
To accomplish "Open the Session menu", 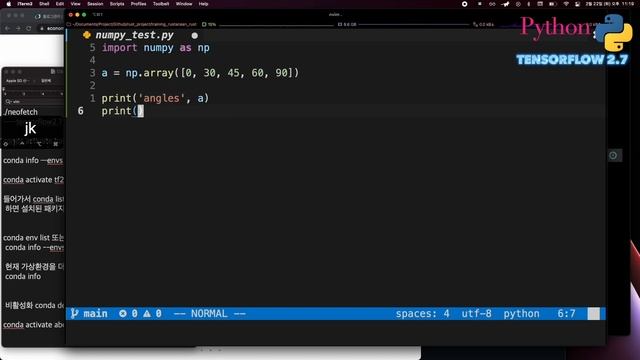I will (95, 4).
